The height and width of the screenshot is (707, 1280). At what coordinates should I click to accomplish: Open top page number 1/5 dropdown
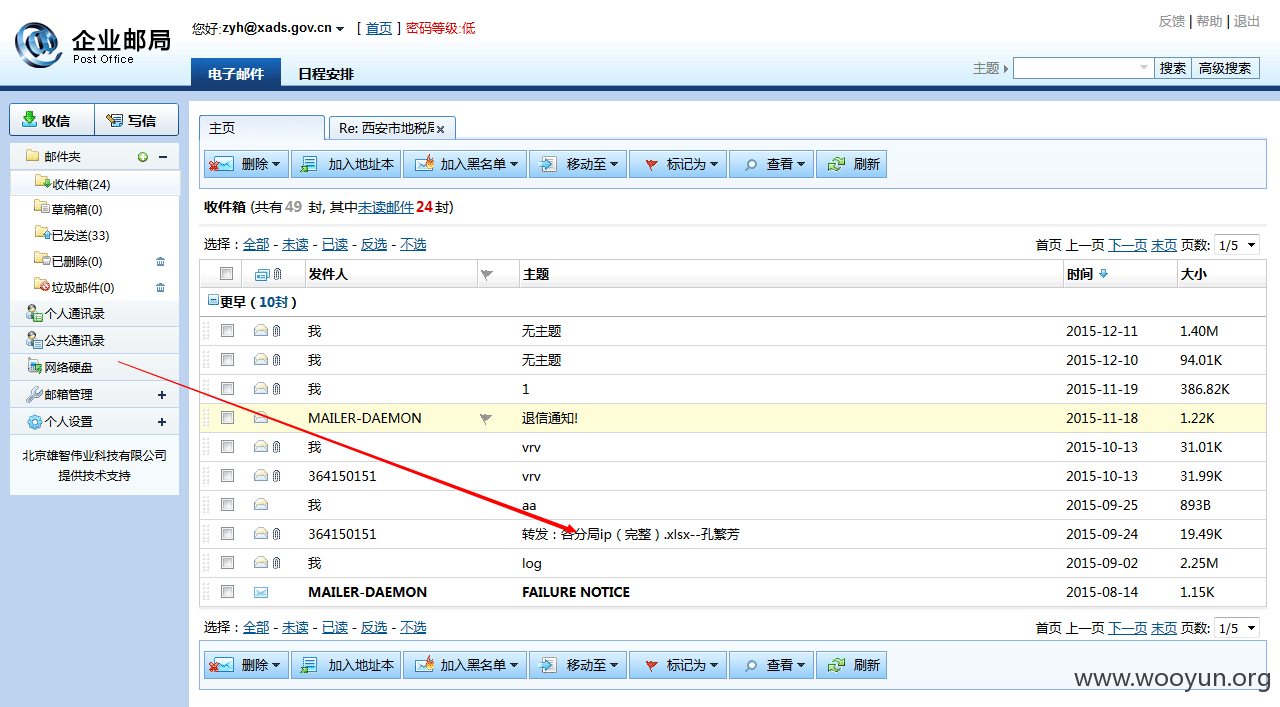tap(1236, 245)
